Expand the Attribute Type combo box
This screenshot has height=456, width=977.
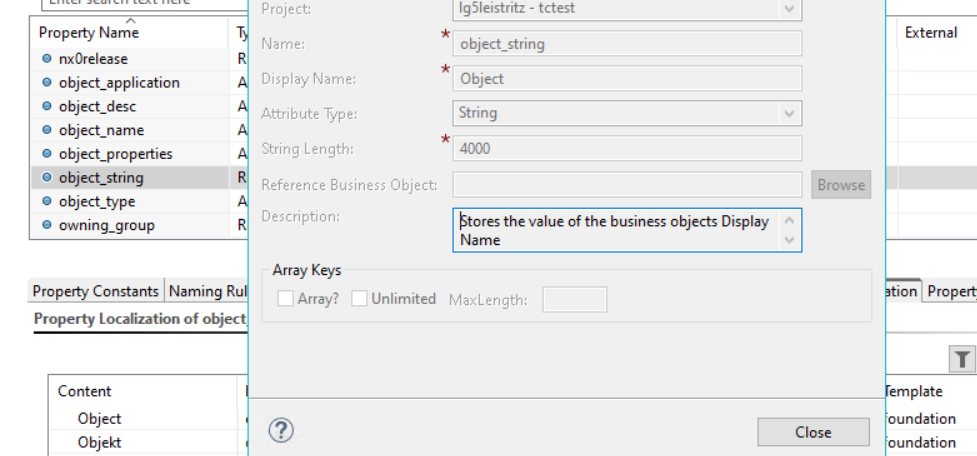click(x=789, y=113)
